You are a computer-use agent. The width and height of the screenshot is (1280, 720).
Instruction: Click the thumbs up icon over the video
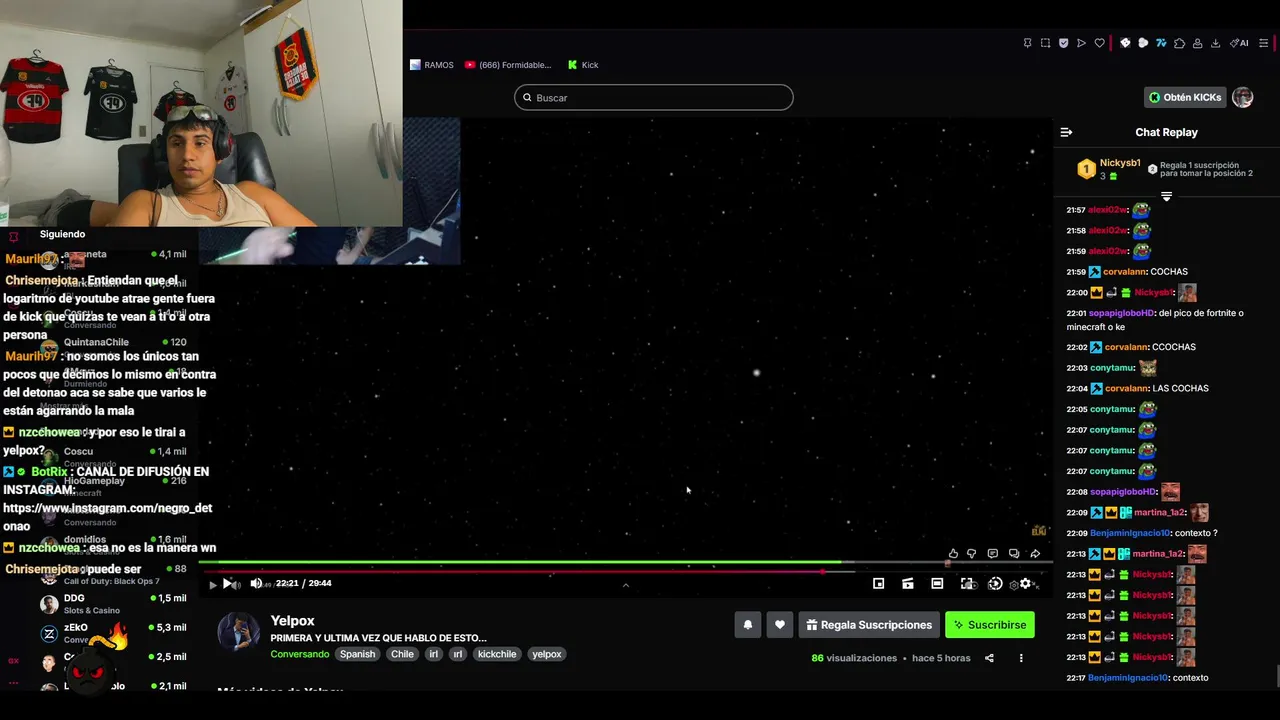pos(953,553)
